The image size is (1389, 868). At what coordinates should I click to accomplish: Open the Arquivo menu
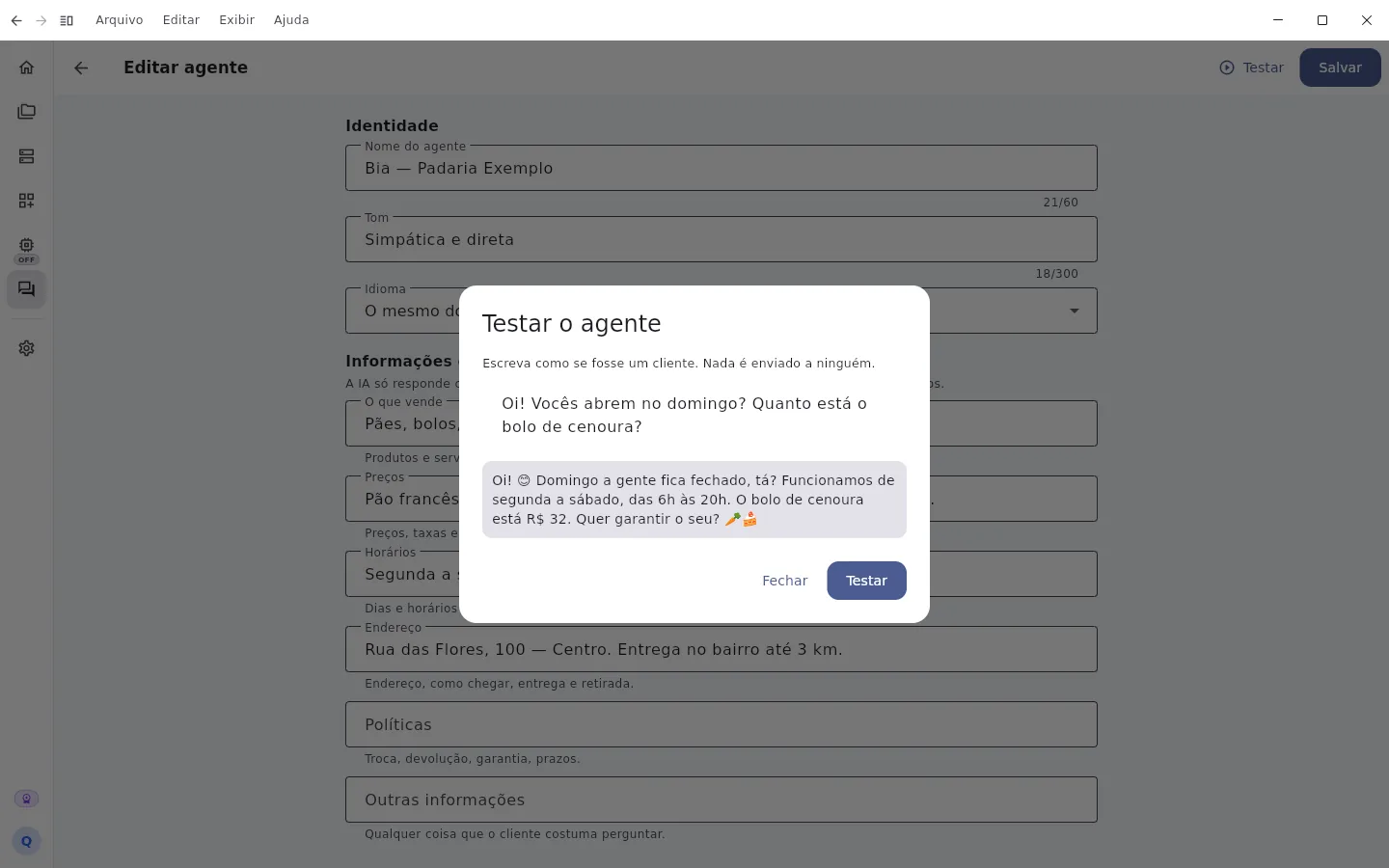tap(120, 20)
